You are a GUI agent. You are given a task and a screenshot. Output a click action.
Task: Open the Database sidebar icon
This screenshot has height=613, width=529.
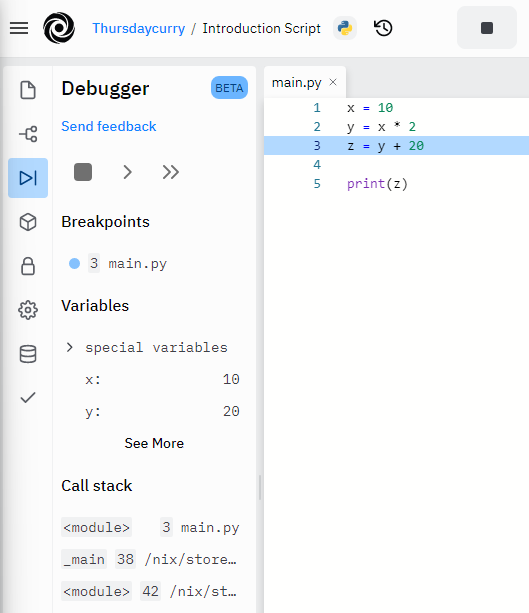click(x=28, y=354)
